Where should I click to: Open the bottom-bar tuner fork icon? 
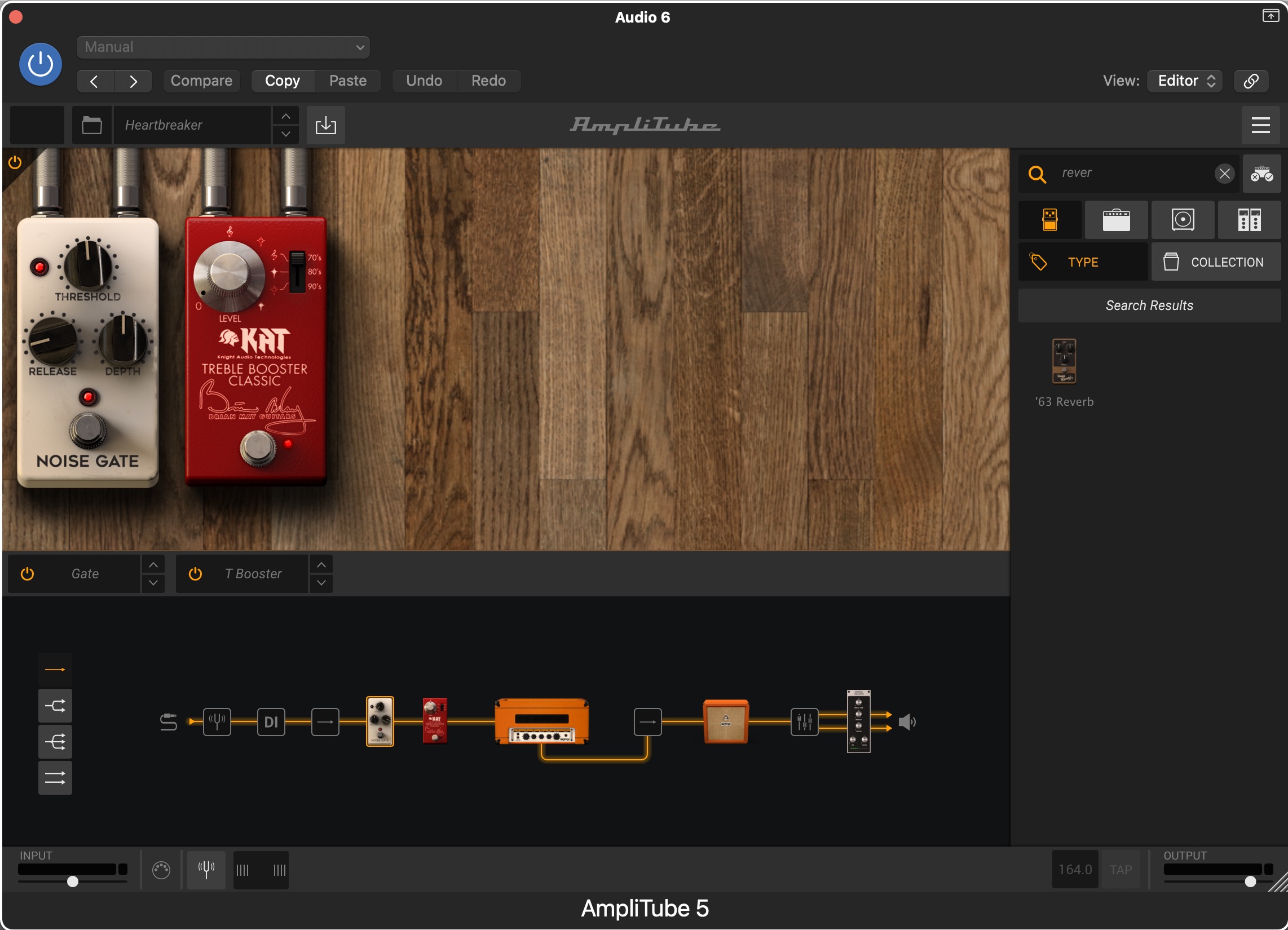click(206, 870)
